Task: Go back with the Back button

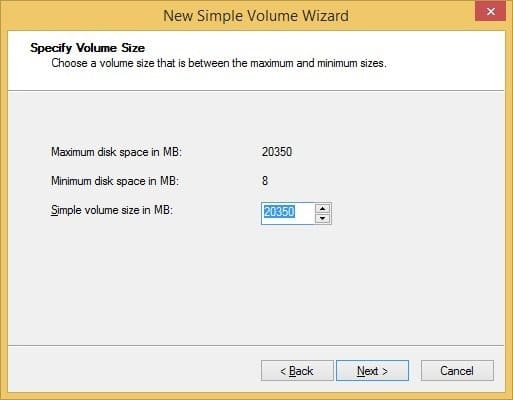Action: pyautogui.click(x=297, y=370)
